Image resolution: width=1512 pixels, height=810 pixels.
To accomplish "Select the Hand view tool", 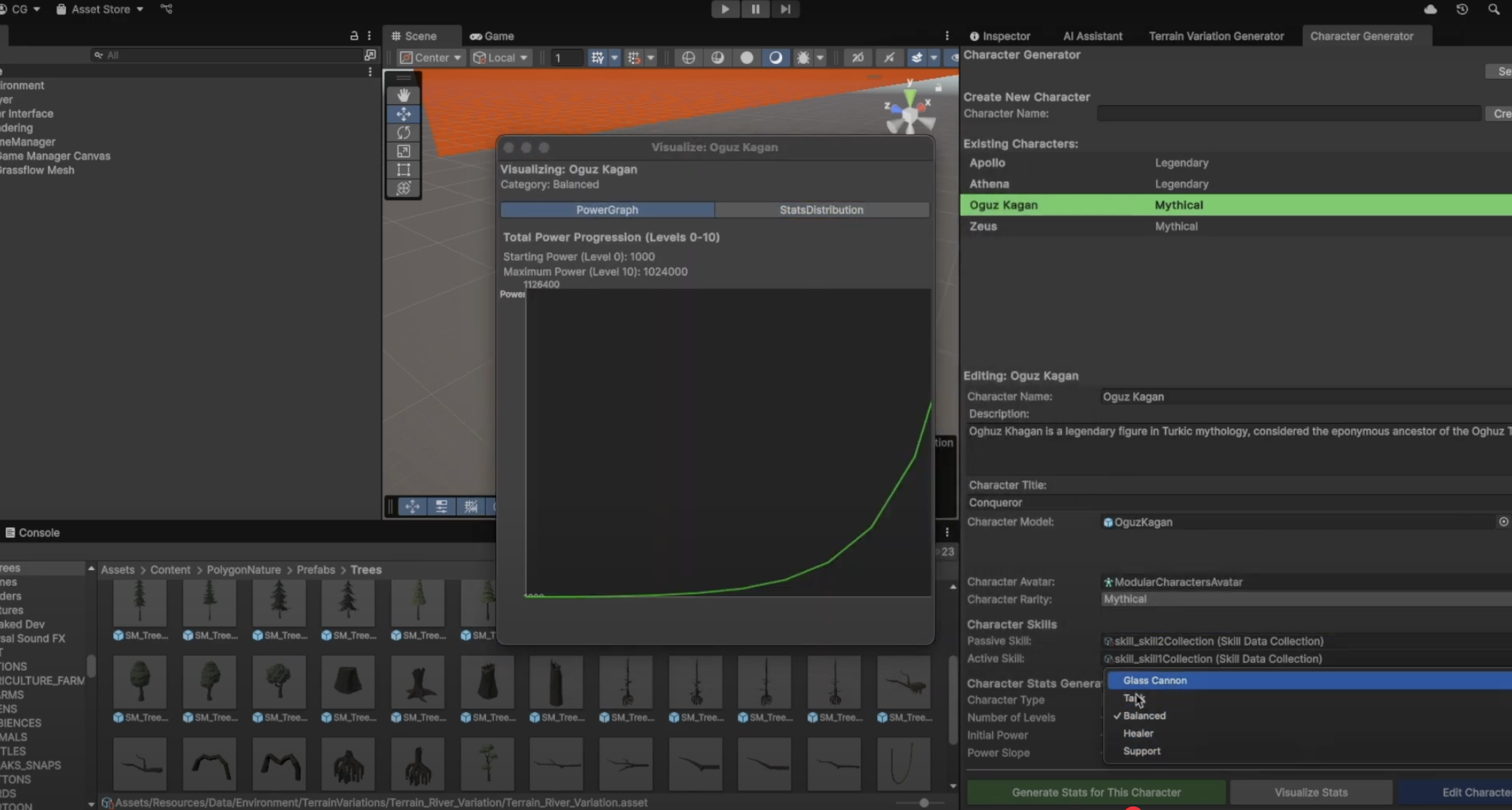I will (403, 95).
